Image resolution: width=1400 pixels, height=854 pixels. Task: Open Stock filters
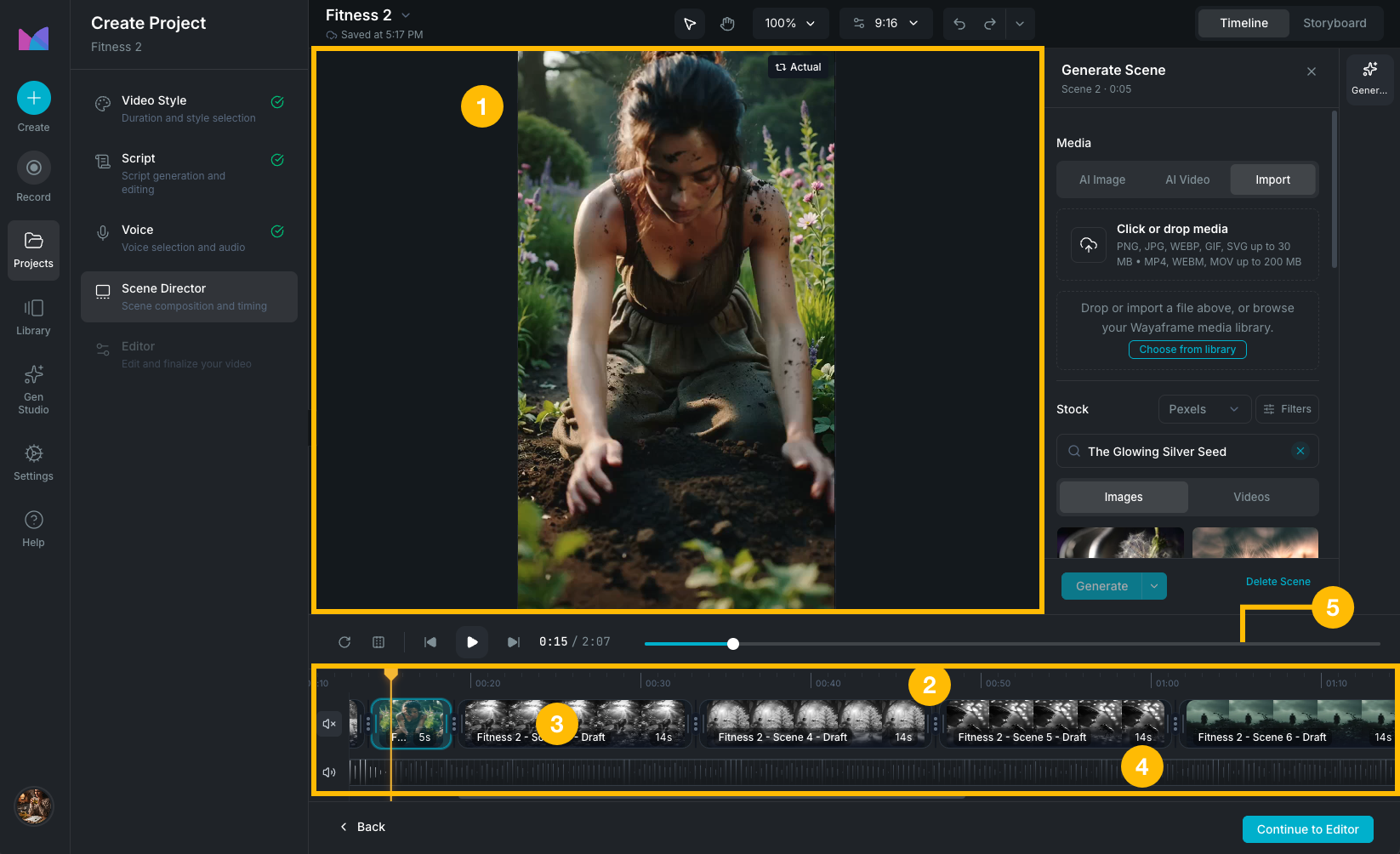(x=1287, y=409)
